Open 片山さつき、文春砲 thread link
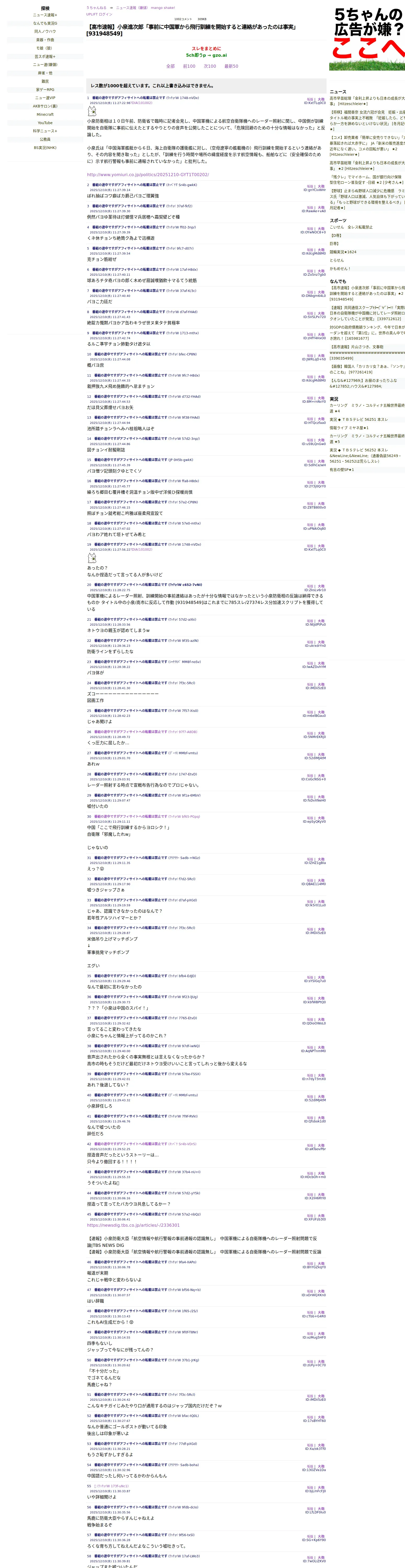 pyautogui.click(x=367, y=353)
